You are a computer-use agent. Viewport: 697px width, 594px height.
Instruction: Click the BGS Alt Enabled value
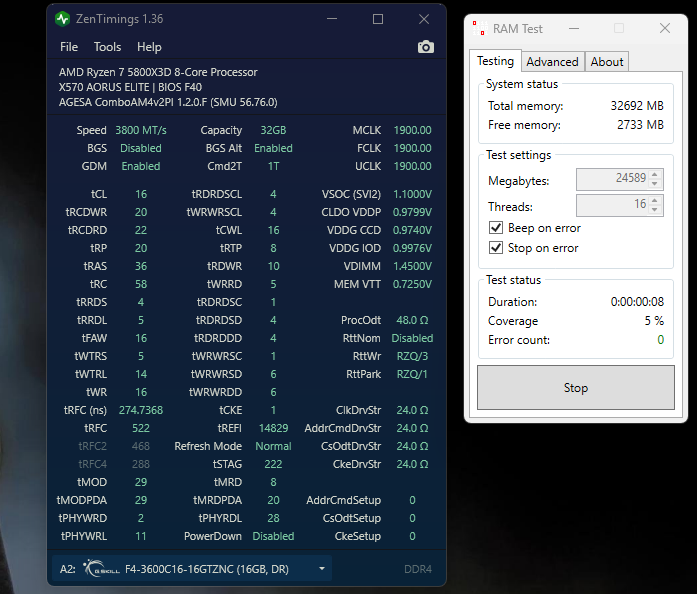pos(273,148)
